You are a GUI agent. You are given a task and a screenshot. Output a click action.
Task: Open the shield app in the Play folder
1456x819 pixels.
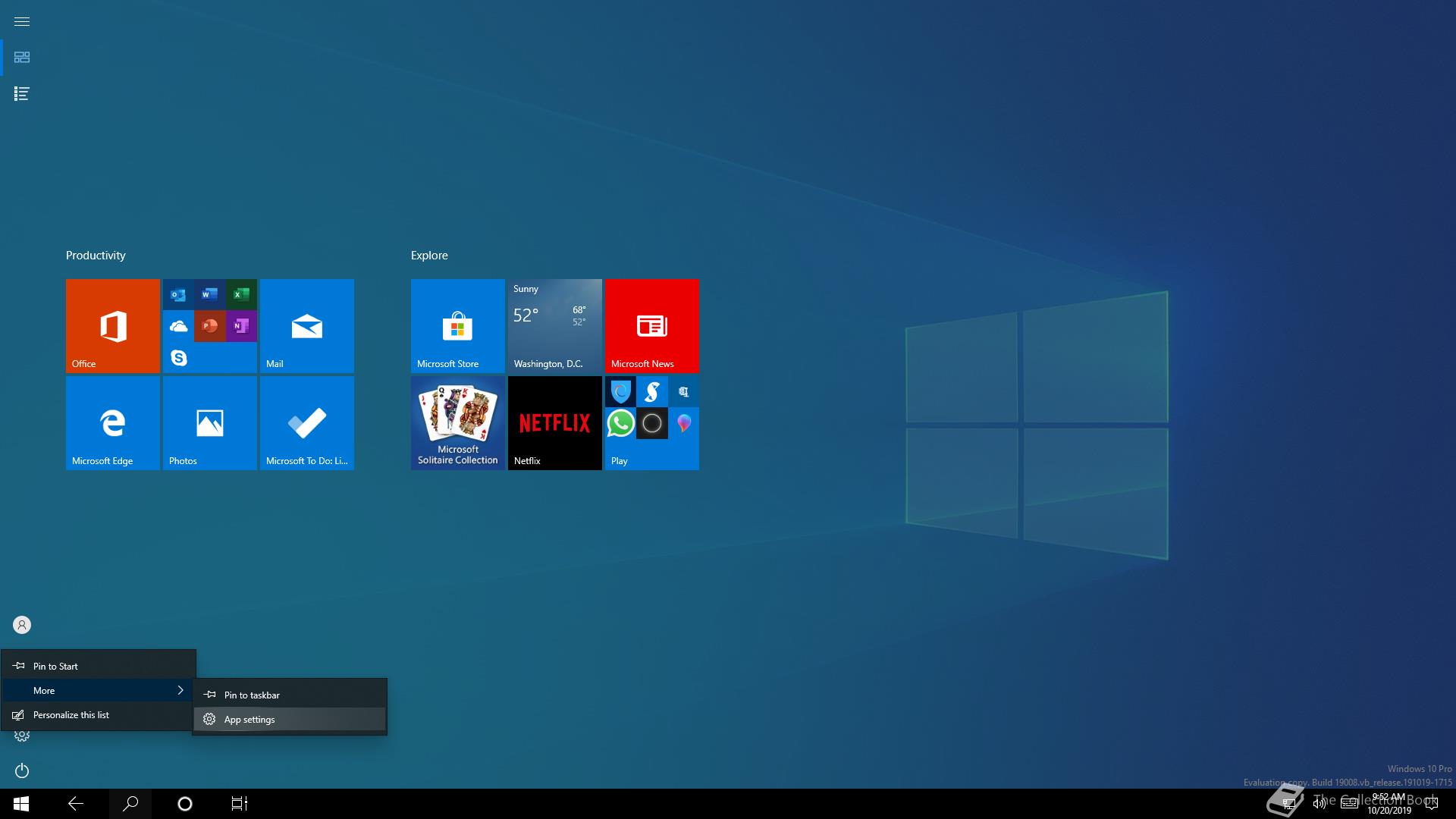(x=620, y=391)
